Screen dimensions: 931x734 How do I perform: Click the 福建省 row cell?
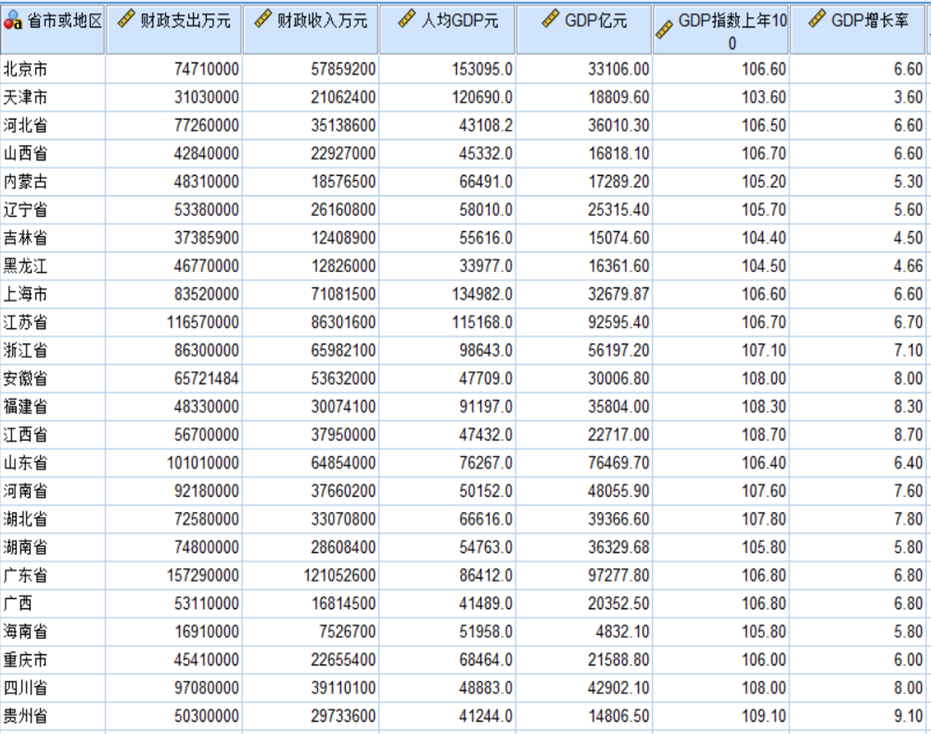[x=53, y=407]
